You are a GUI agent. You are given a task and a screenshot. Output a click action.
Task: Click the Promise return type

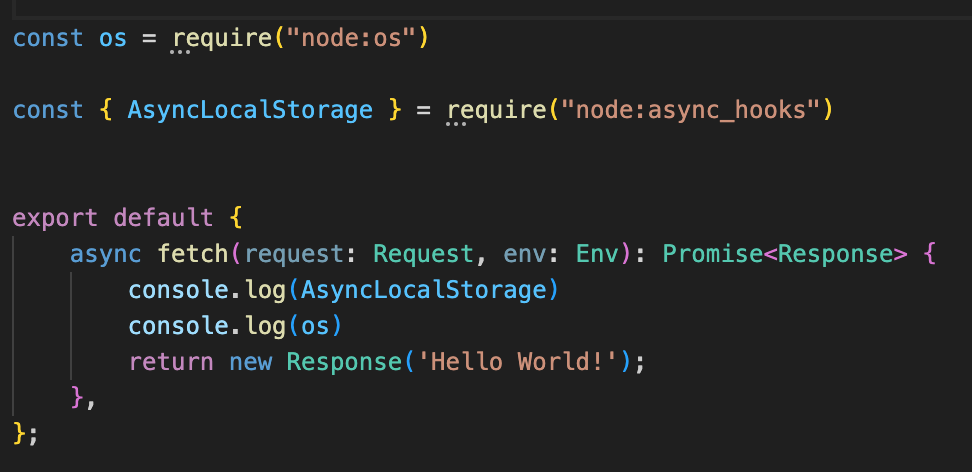pos(713,254)
